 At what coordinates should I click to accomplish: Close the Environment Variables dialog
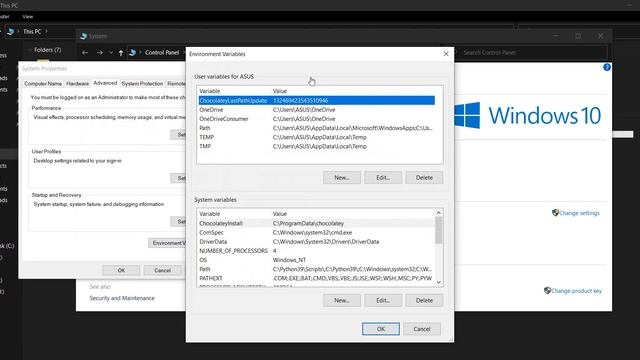(446, 54)
